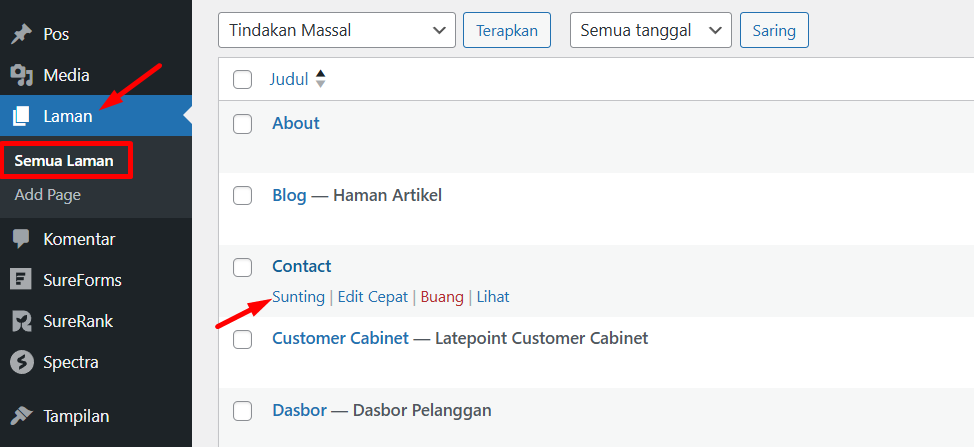The height and width of the screenshot is (447, 974).
Task: Expand the Semua tanggal date filter
Action: pos(650,30)
